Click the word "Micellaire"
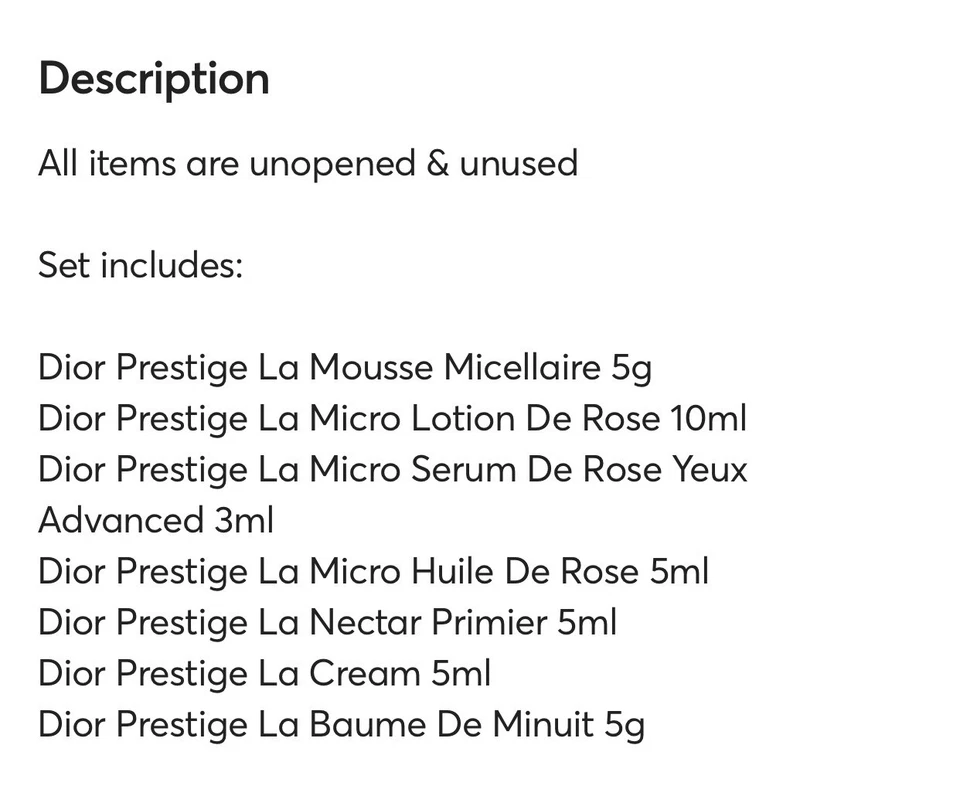 tap(522, 367)
